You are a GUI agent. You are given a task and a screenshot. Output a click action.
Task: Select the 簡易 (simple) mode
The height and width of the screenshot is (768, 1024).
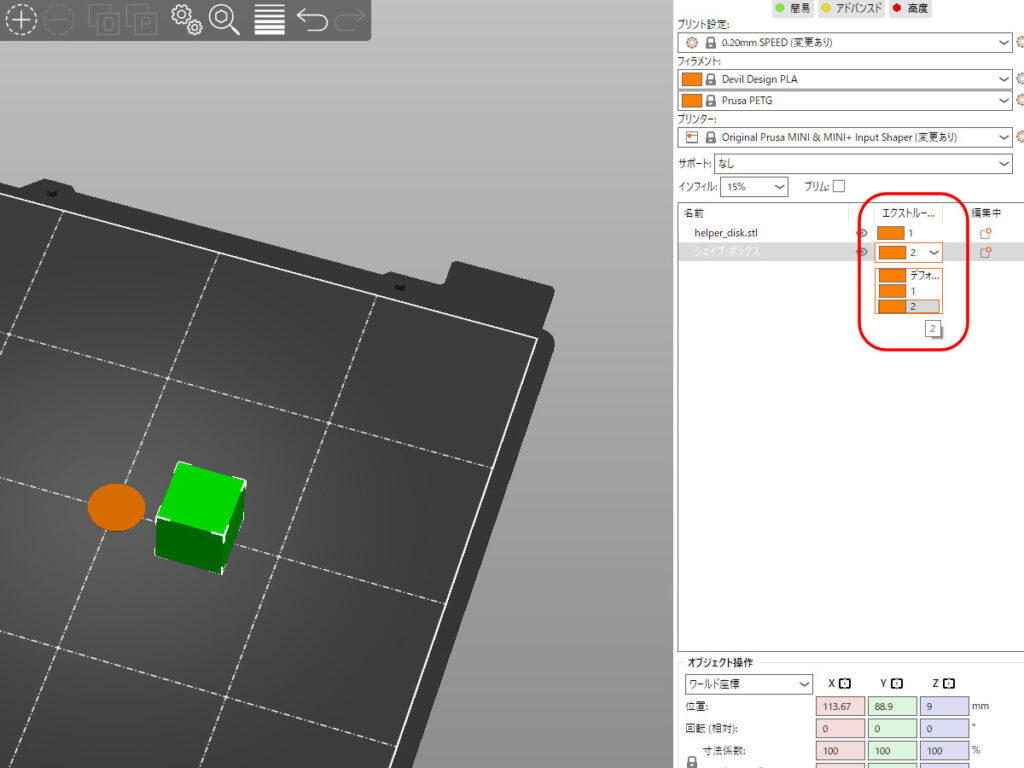point(792,8)
